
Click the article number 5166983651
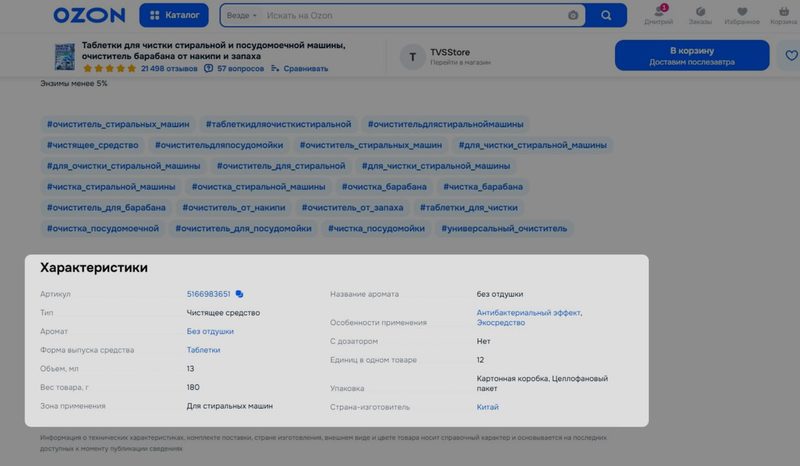tap(208, 294)
